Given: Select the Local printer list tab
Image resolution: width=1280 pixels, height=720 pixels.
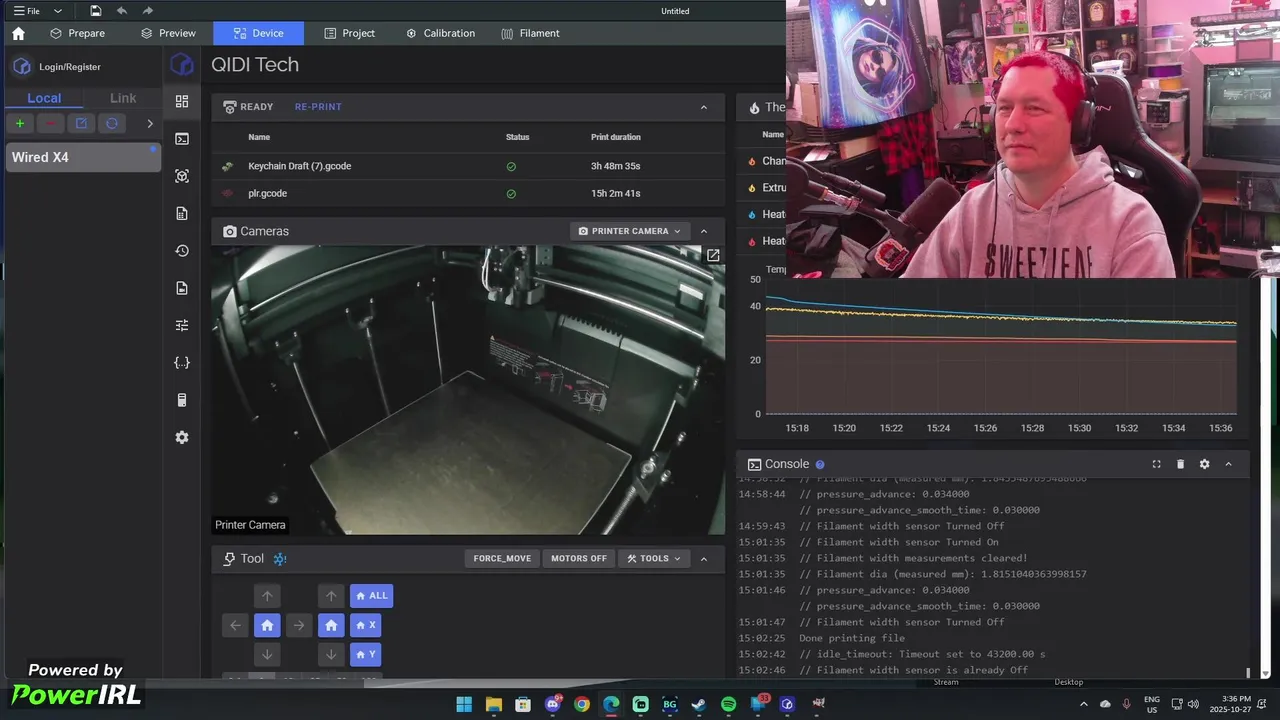Looking at the screenshot, I should coord(44,98).
